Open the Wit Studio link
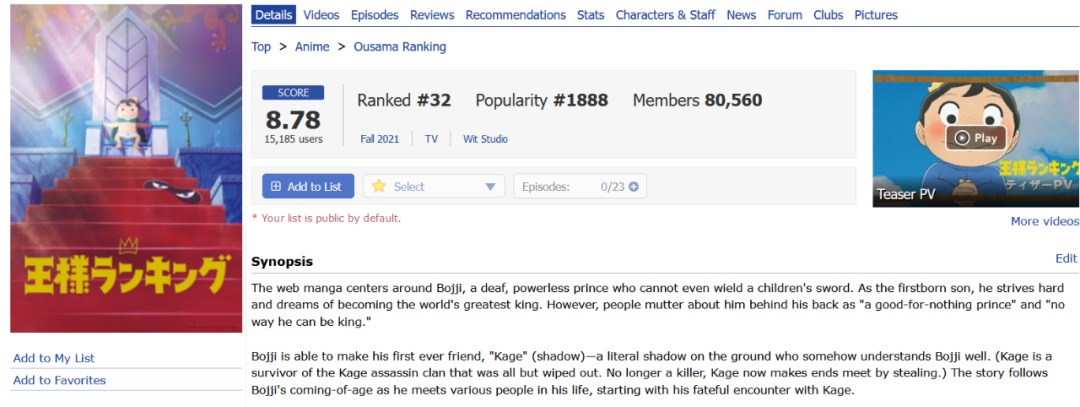Viewport: 1080px width, 407px height. click(x=486, y=138)
